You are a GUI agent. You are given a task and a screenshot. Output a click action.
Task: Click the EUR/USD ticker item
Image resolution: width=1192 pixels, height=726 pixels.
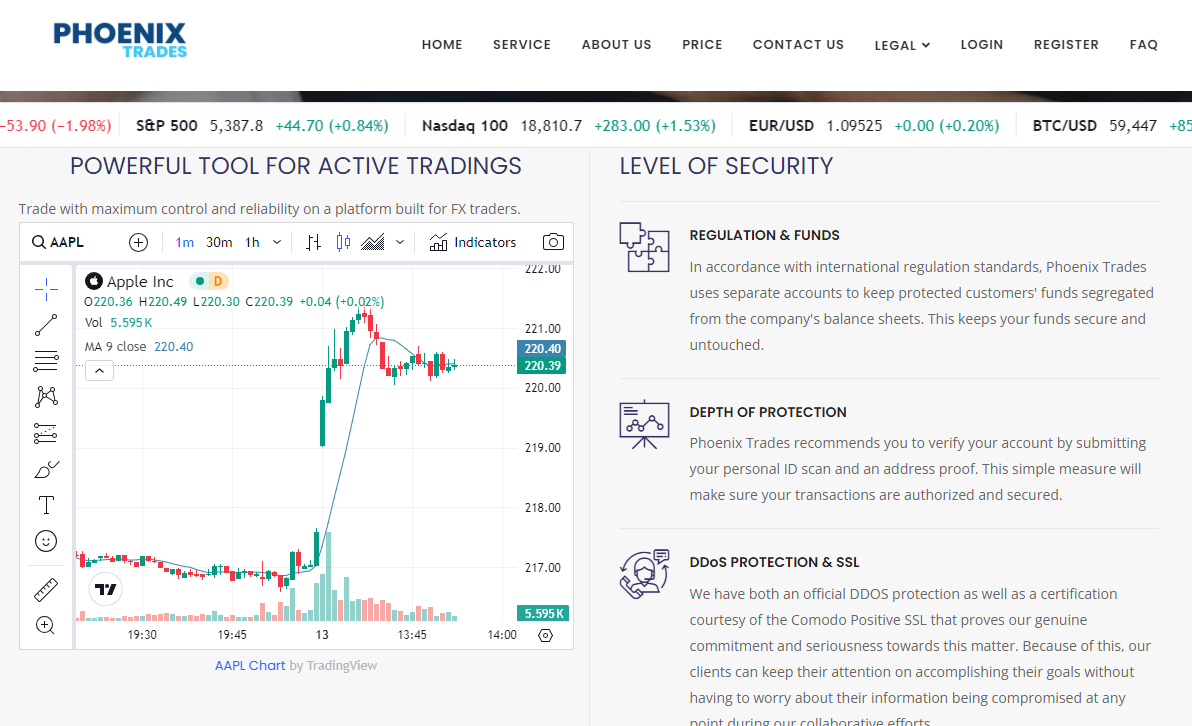(x=874, y=126)
